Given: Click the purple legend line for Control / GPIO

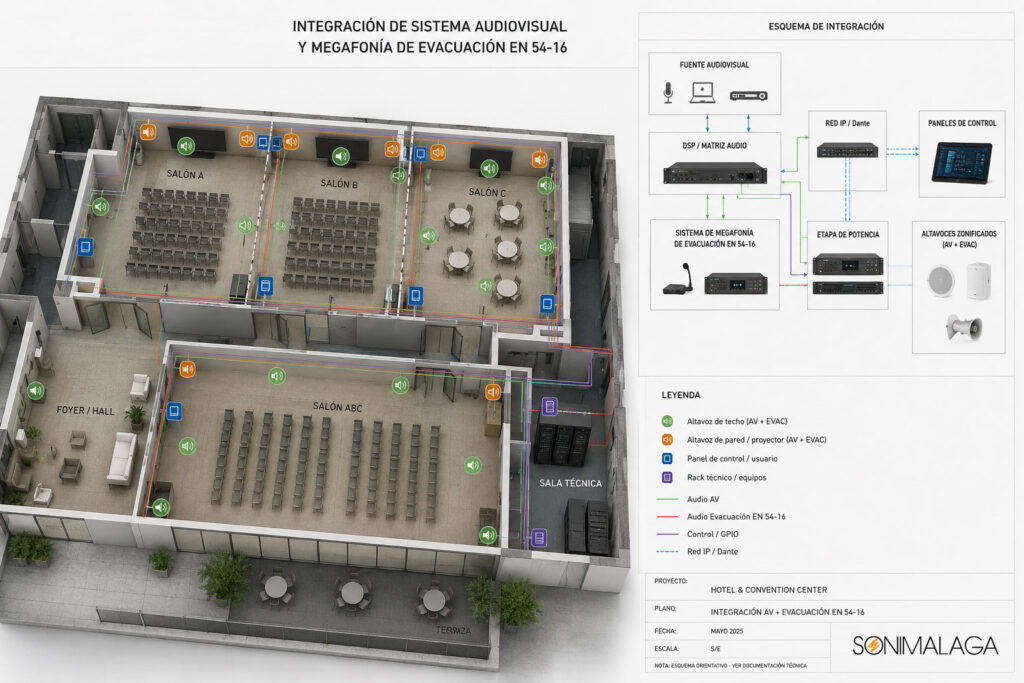Looking at the screenshot, I should 667,534.
